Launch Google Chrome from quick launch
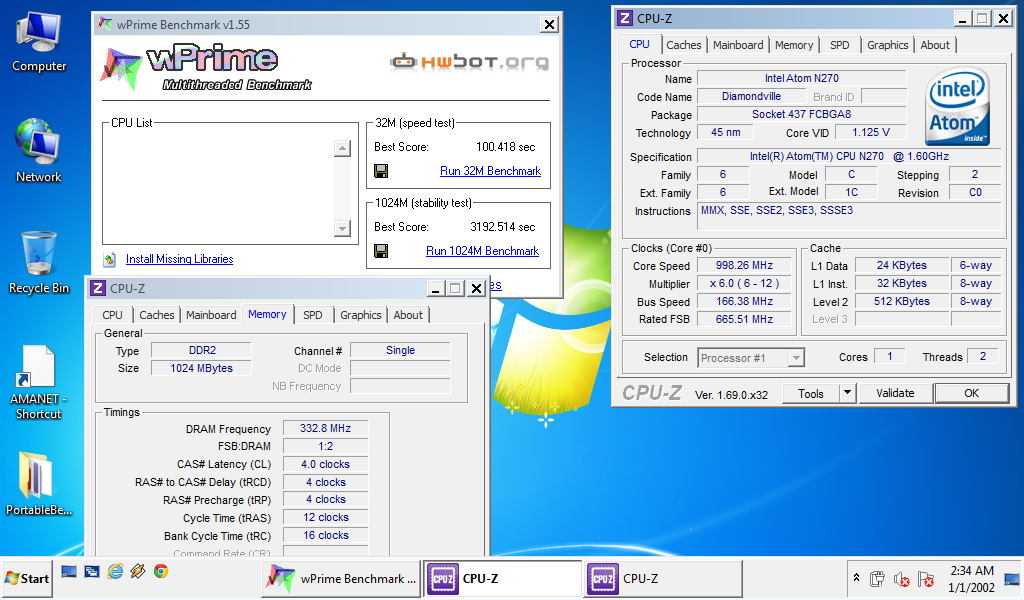This screenshot has height=600, width=1024. pyautogui.click(x=161, y=572)
